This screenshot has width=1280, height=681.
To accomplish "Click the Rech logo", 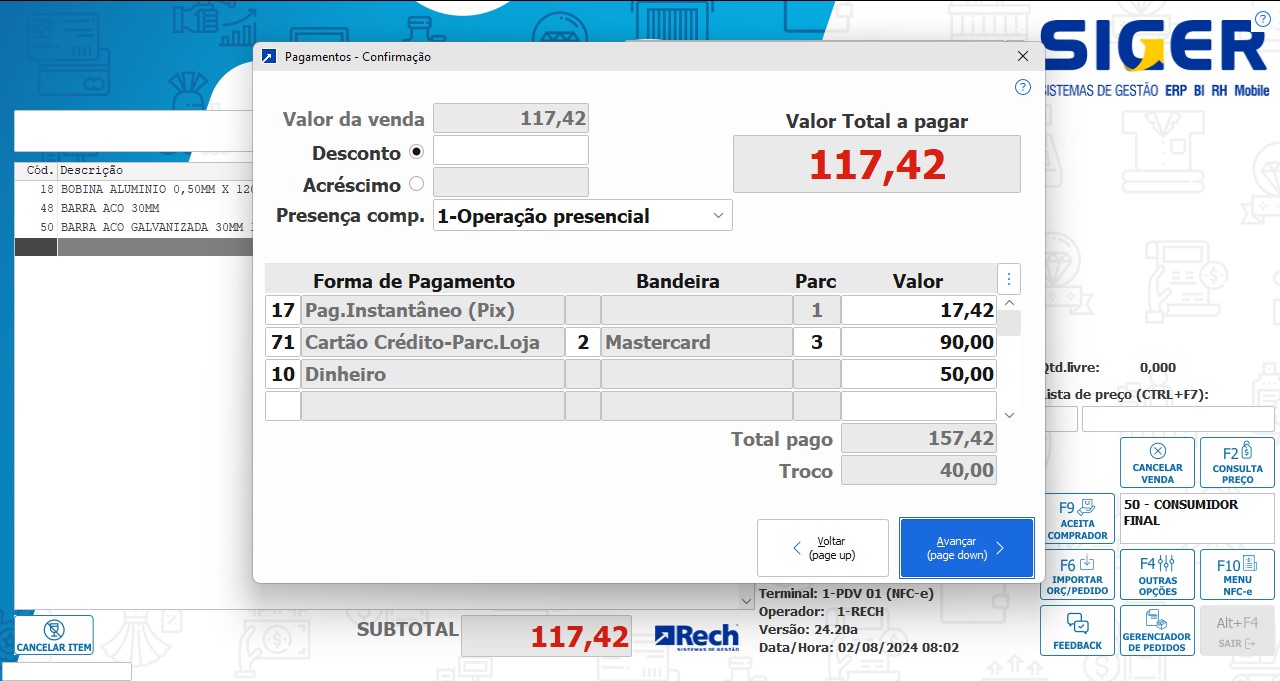I will [x=696, y=636].
